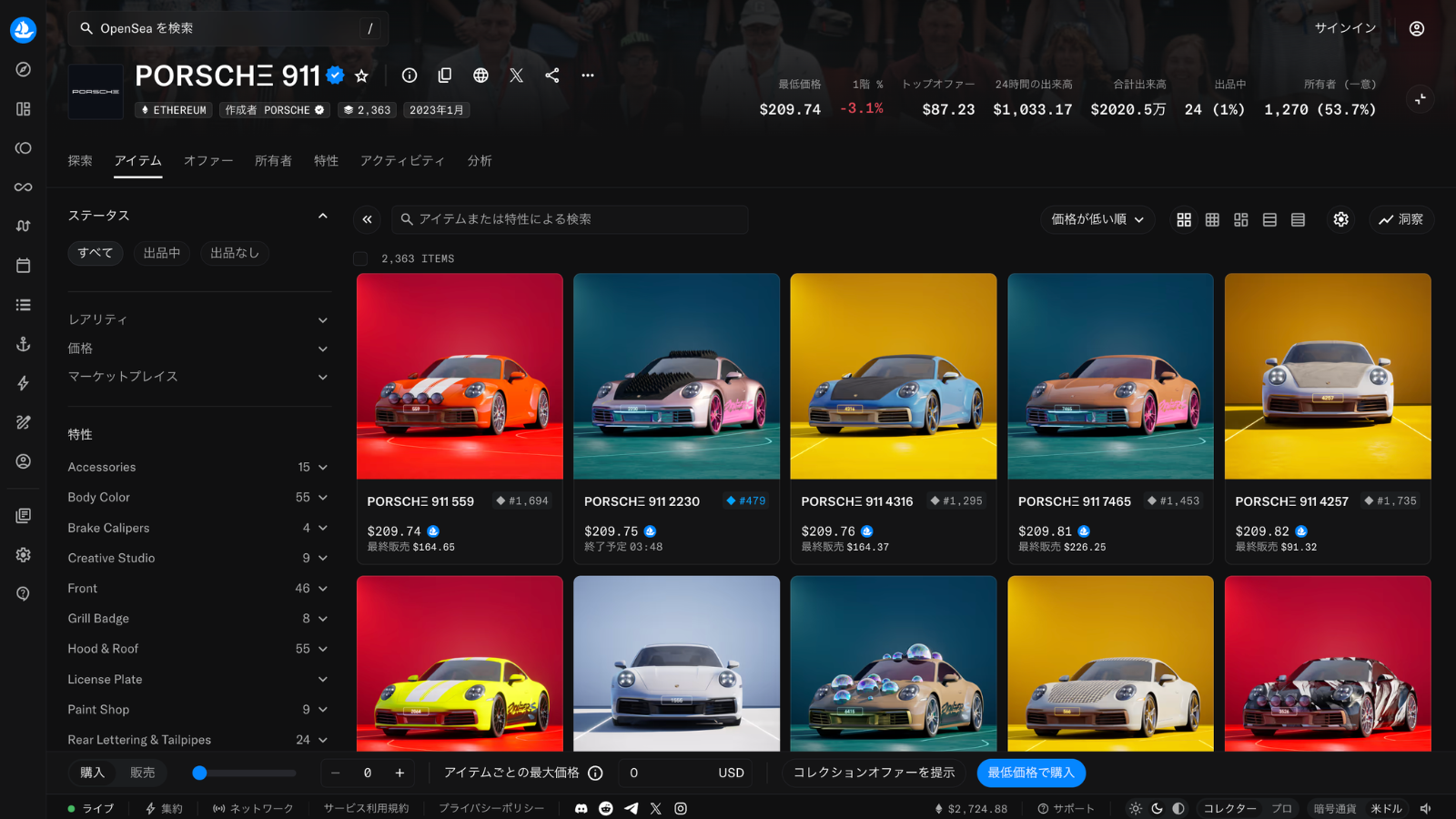Viewport: 1456px width, 819px height.
Task: Open the collection info icon
Action: (x=409, y=76)
